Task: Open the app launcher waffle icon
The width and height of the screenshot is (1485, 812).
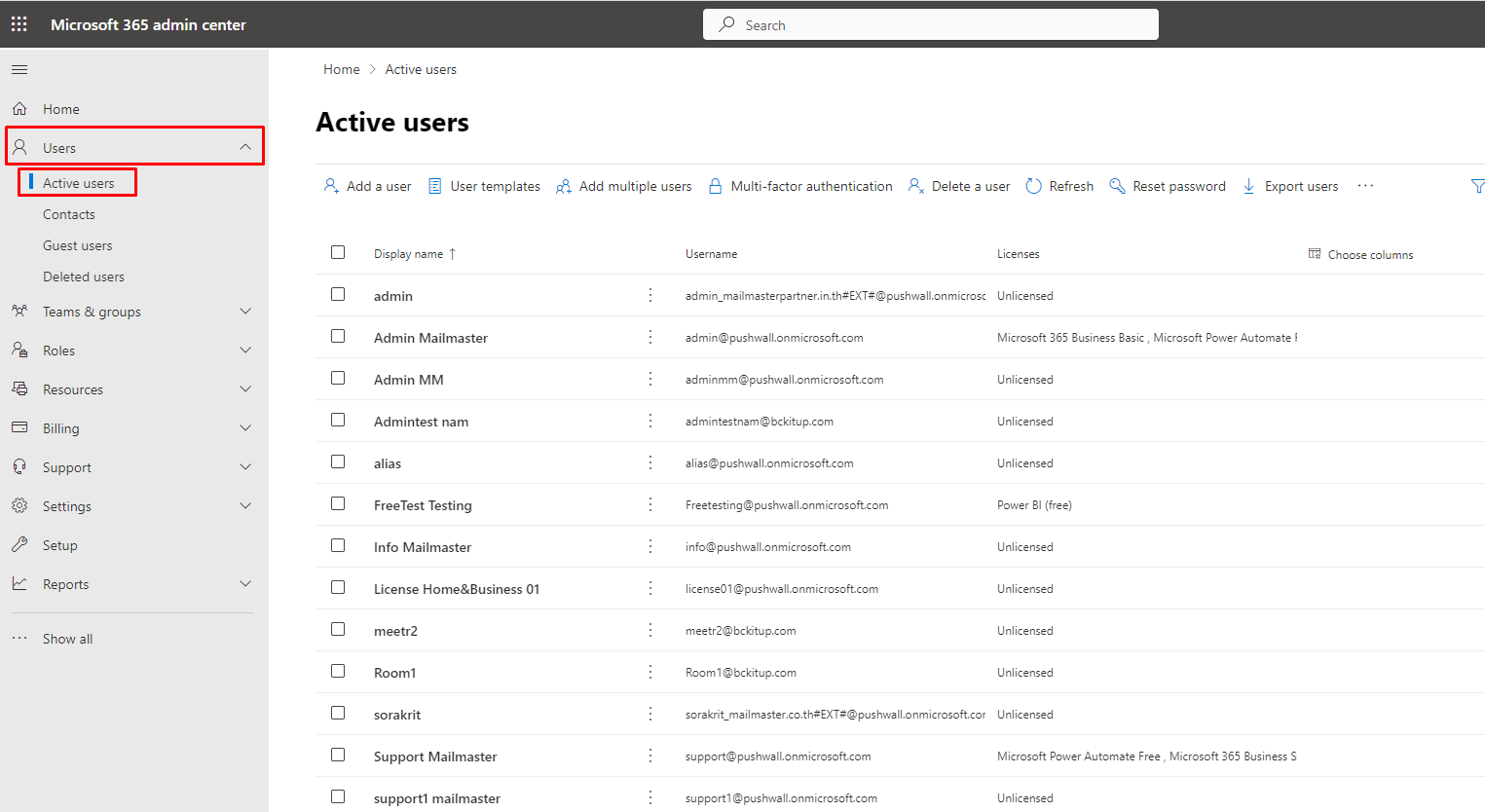Action: (x=19, y=24)
